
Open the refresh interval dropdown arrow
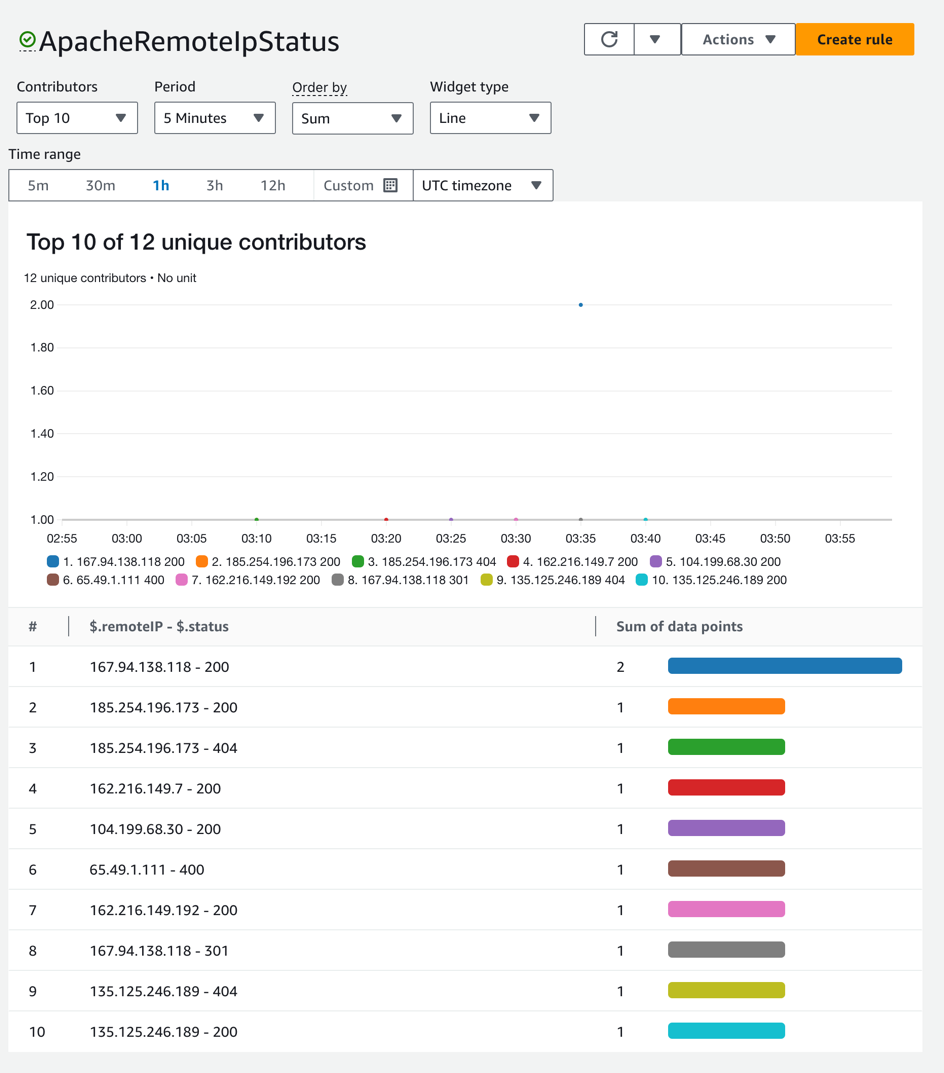pyautogui.click(x=655, y=39)
